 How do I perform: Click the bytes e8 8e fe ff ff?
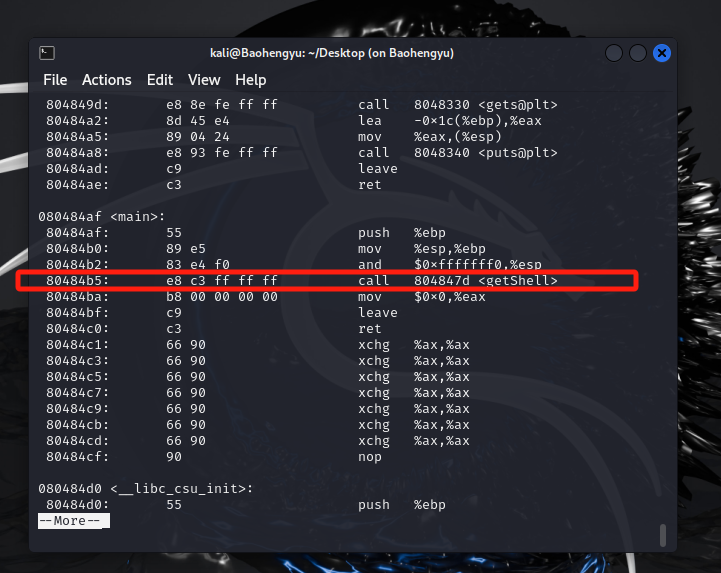(x=222, y=105)
